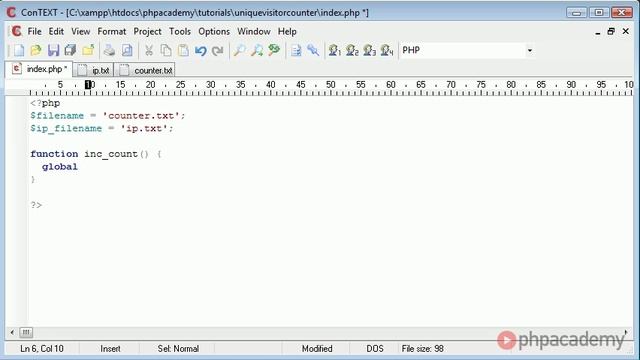
Task: Switch to the ip.txt tab
Action: click(93, 70)
